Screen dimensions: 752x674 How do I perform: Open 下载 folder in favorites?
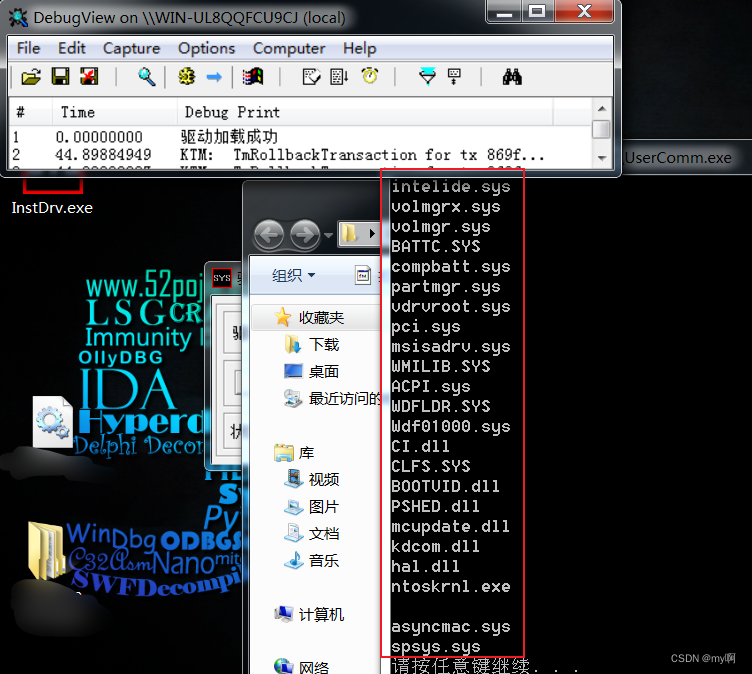(x=312, y=344)
